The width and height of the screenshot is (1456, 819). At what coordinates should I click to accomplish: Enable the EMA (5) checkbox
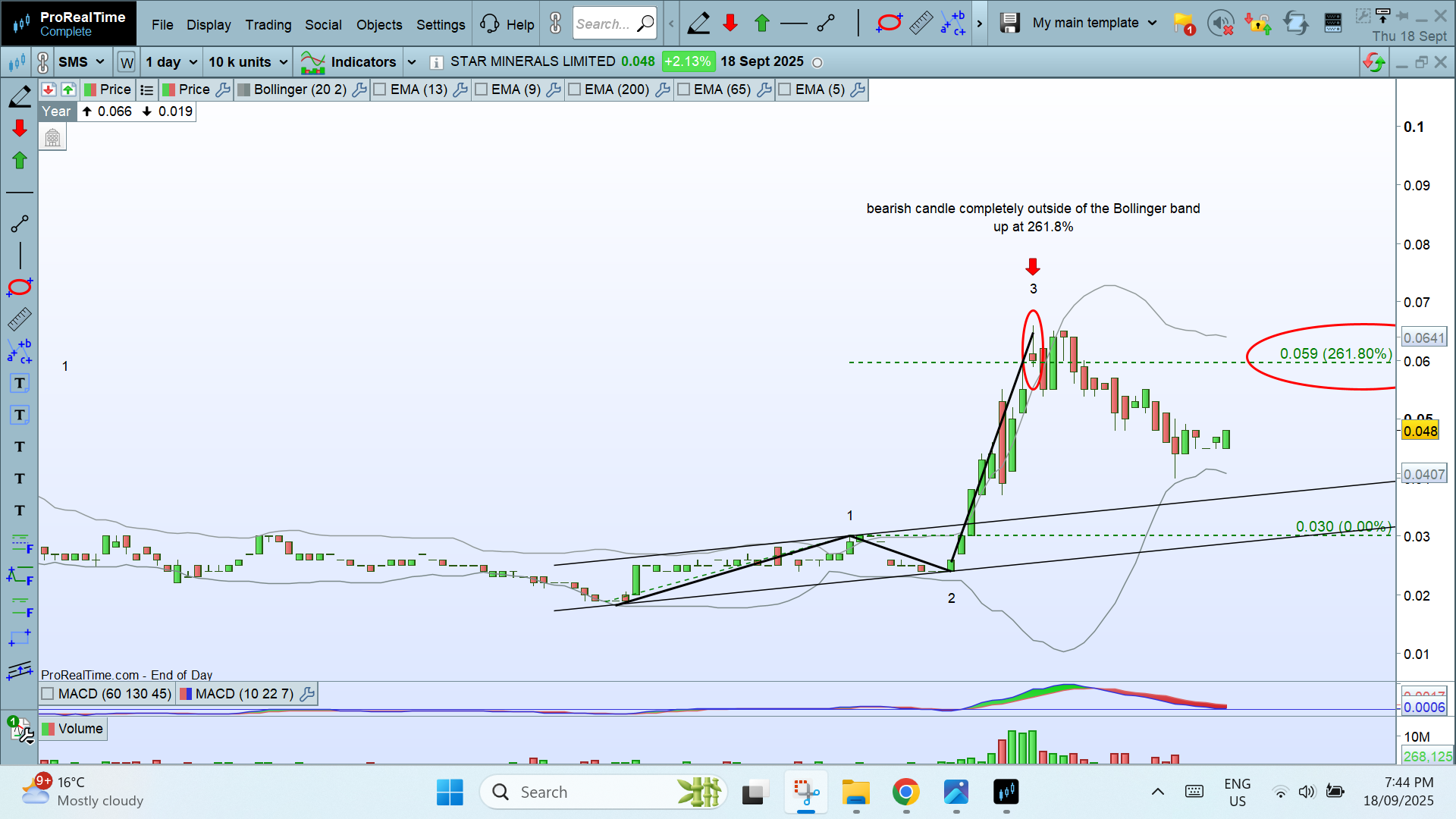785,89
